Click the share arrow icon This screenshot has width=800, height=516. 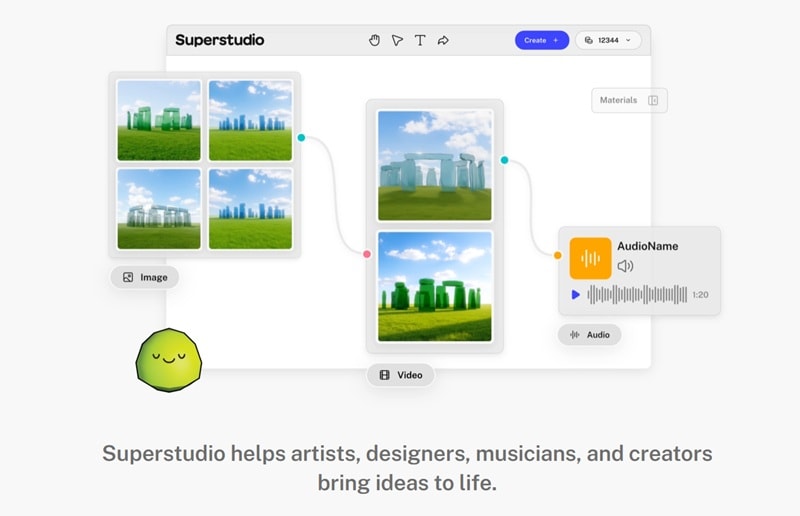click(x=443, y=40)
